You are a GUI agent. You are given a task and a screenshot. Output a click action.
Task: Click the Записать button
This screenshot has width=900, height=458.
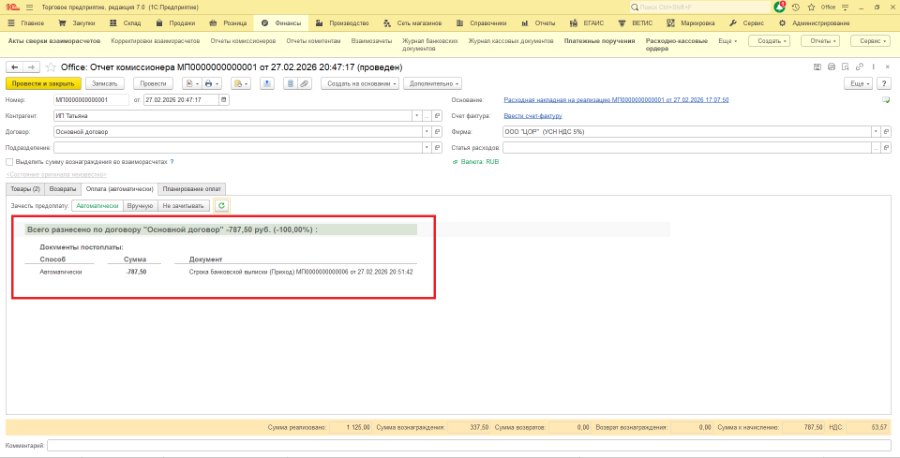point(105,84)
